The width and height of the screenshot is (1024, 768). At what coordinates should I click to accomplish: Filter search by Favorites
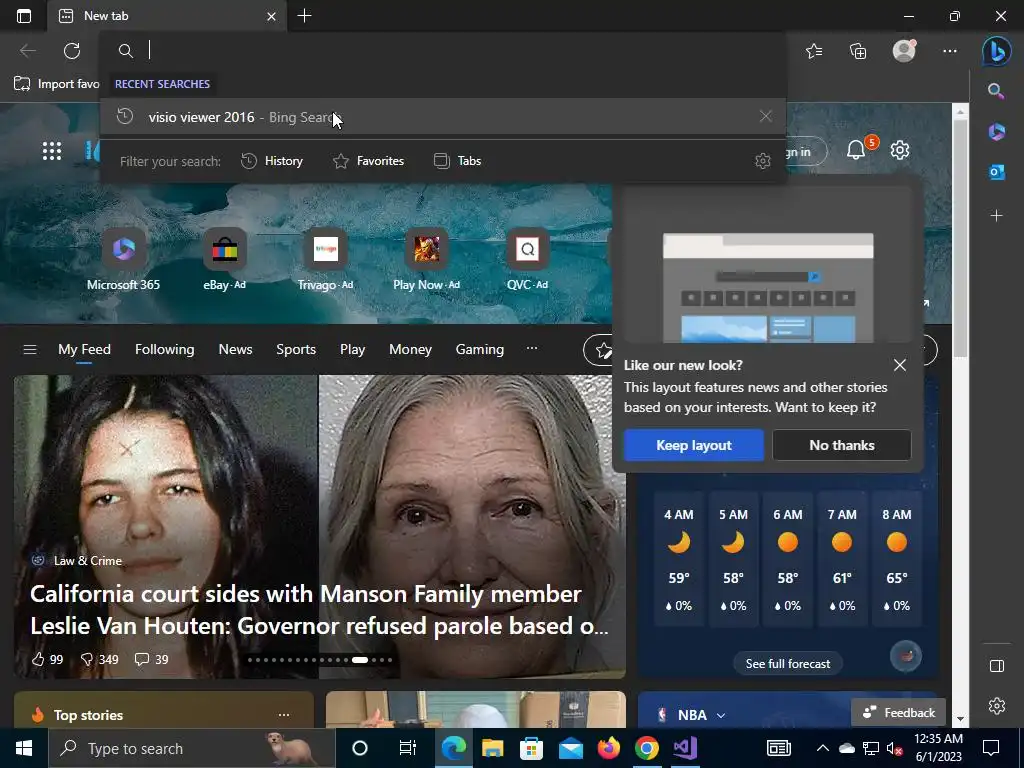pos(368,161)
